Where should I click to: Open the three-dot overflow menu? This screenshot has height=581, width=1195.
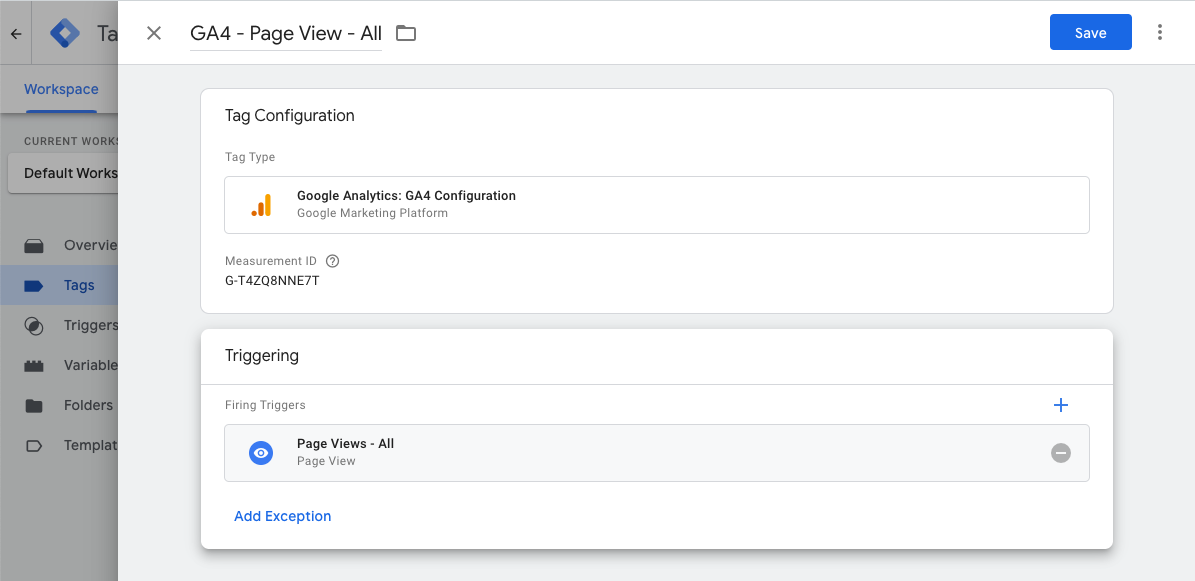pyautogui.click(x=1159, y=32)
